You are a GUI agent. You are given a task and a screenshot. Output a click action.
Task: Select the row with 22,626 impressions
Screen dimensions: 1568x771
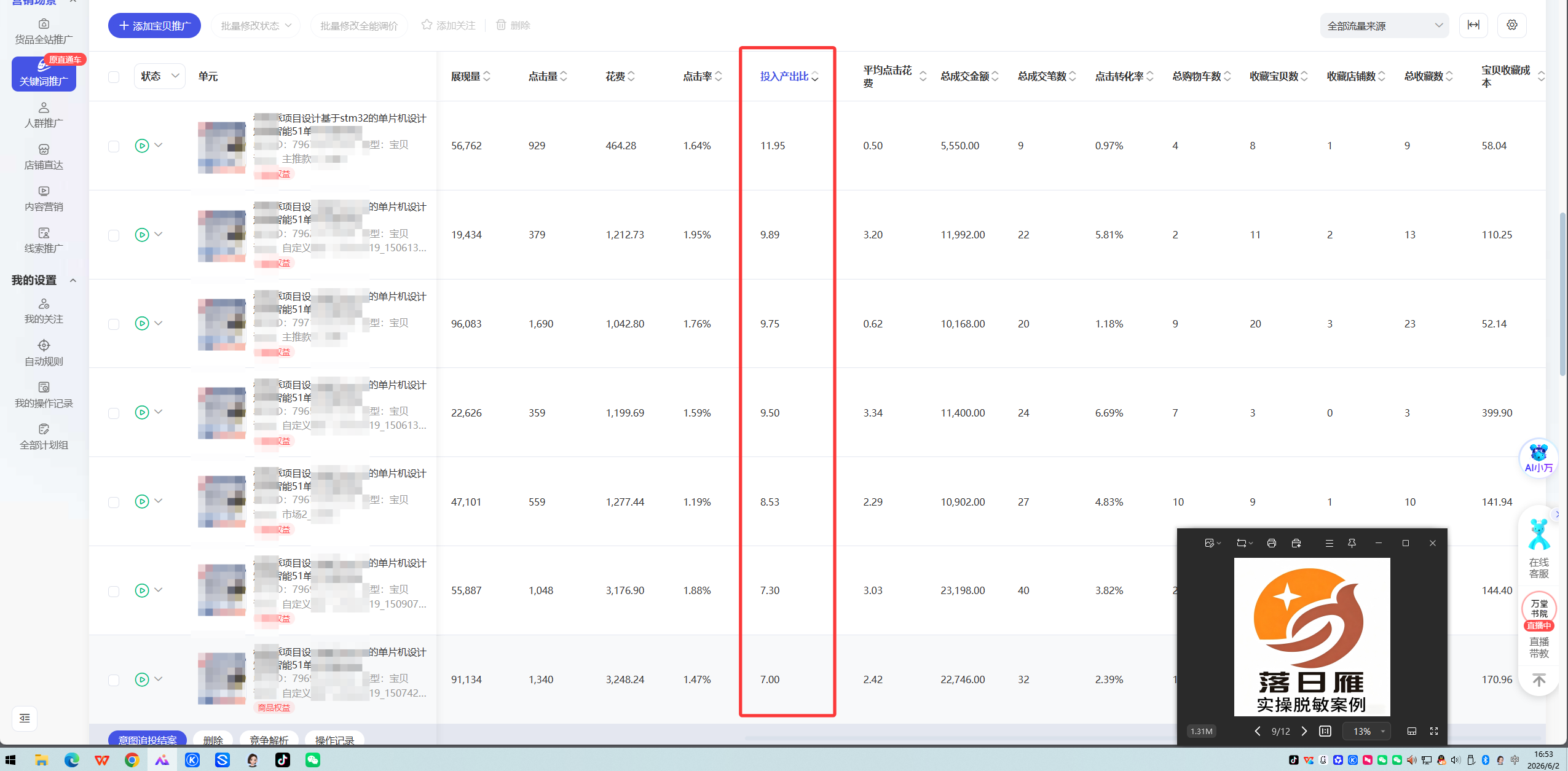coord(114,413)
